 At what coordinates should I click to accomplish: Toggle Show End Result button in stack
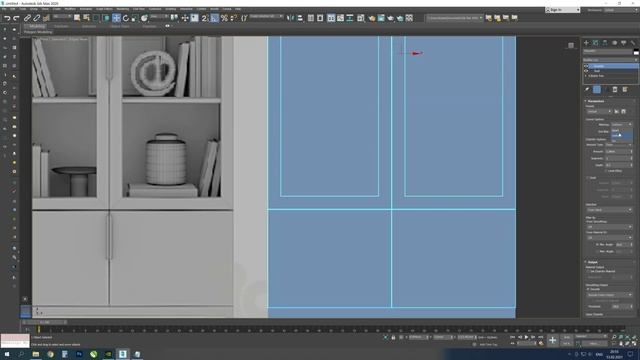click(x=597, y=89)
